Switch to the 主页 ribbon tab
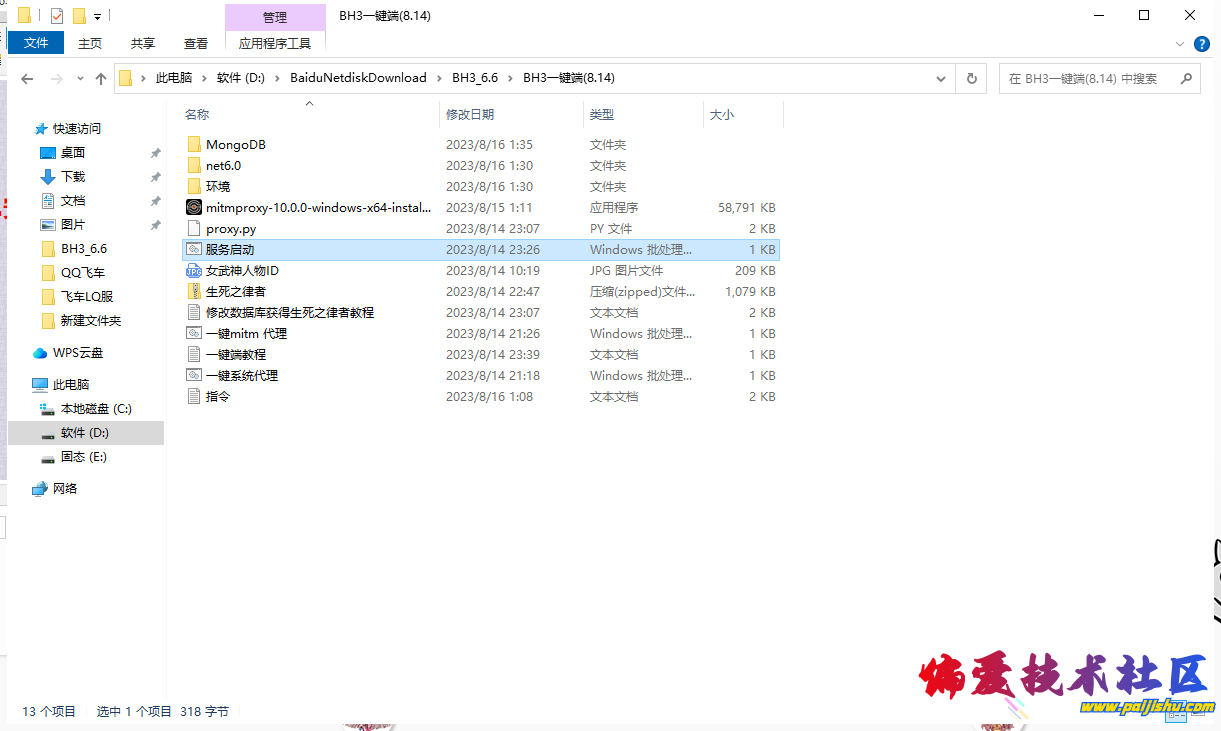Screen dimensions: 1221x731 coord(90,43)
